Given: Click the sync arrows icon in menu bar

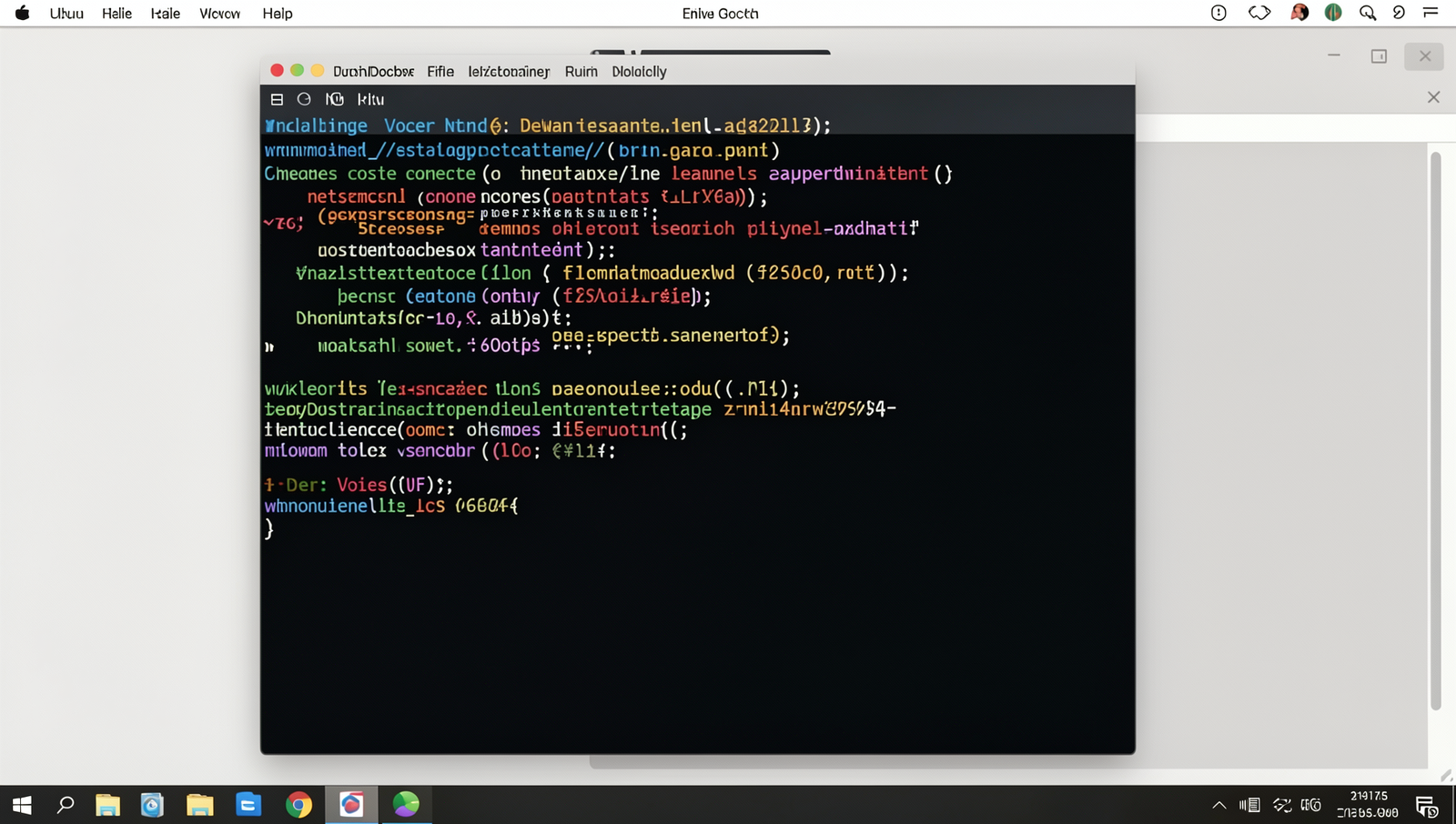Looking at the screenshot, I should (x=1259, y=13).
